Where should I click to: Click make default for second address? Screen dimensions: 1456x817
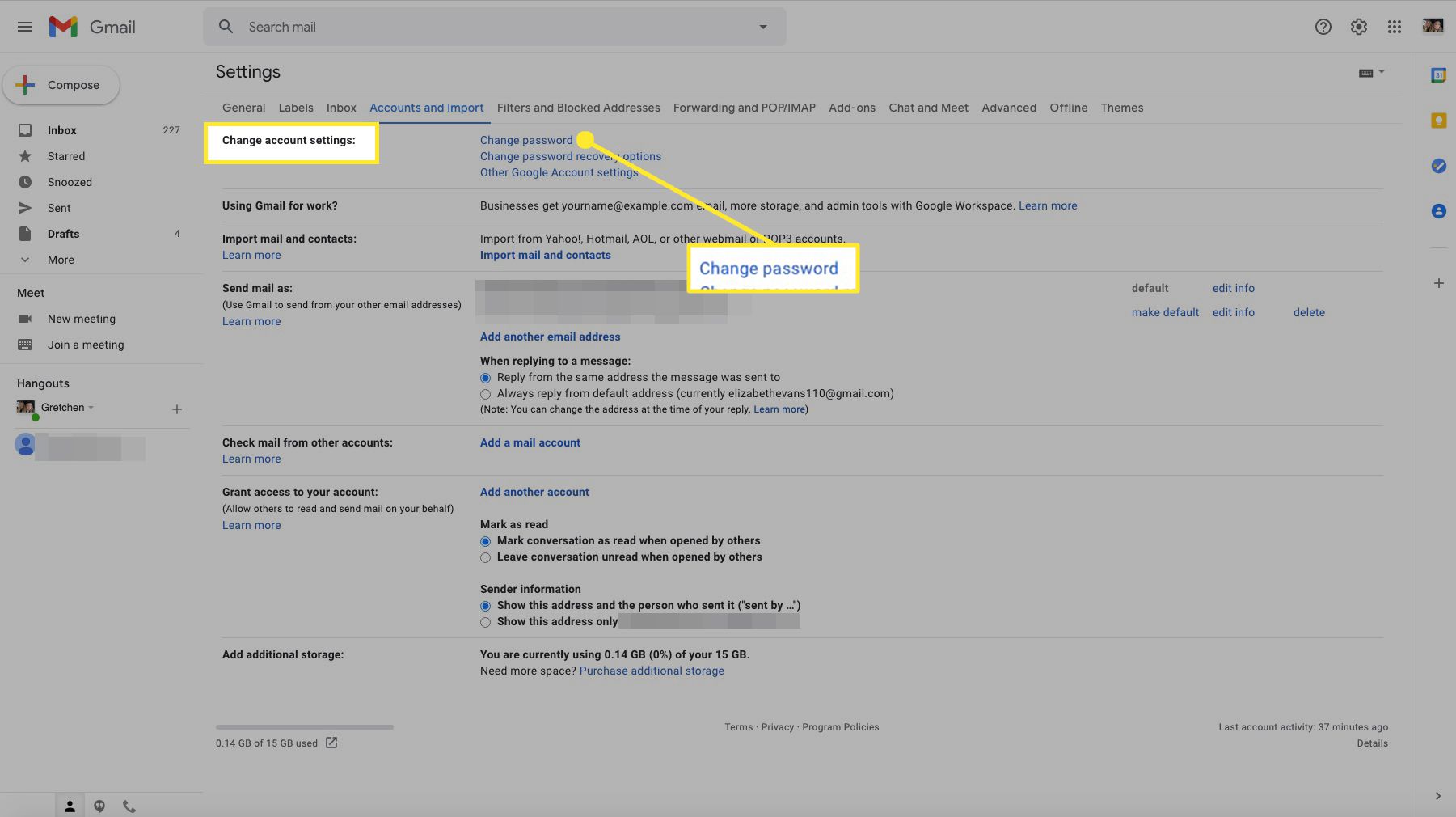[1165, 312]
